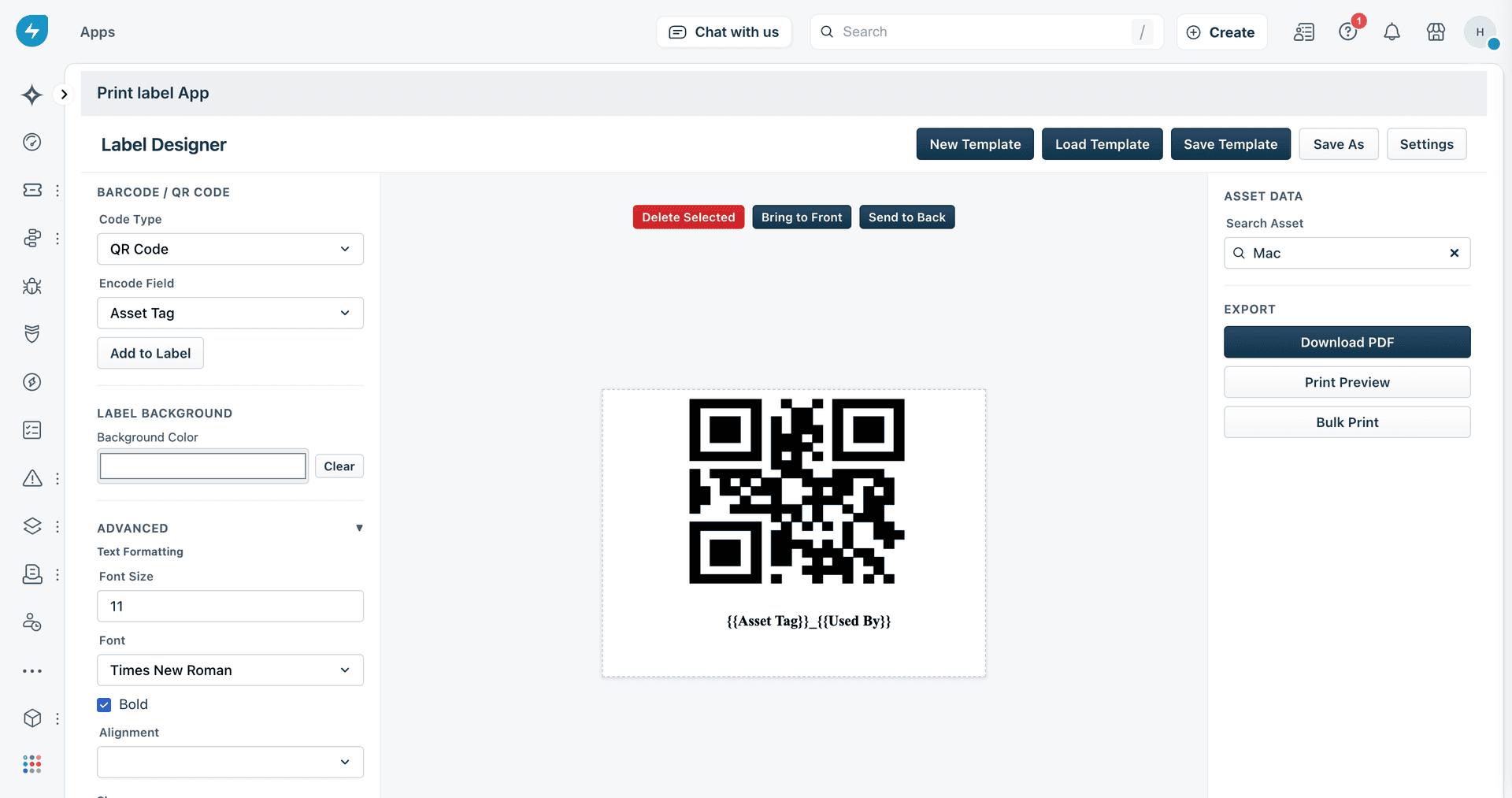Open the user profile avatar H
Image resolution: width=1512 pixels, height=798 pixels.
(x=1480, y=32)
